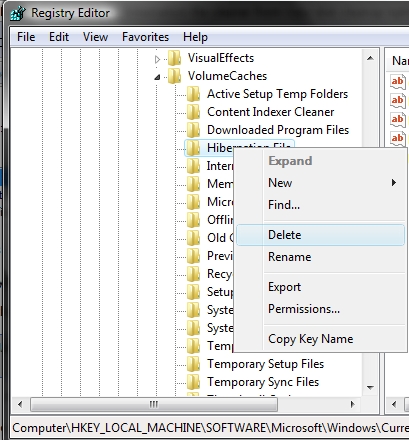Choose Find... from the context menu
Viewport: 409px width, 440px height.
[320, 205]
